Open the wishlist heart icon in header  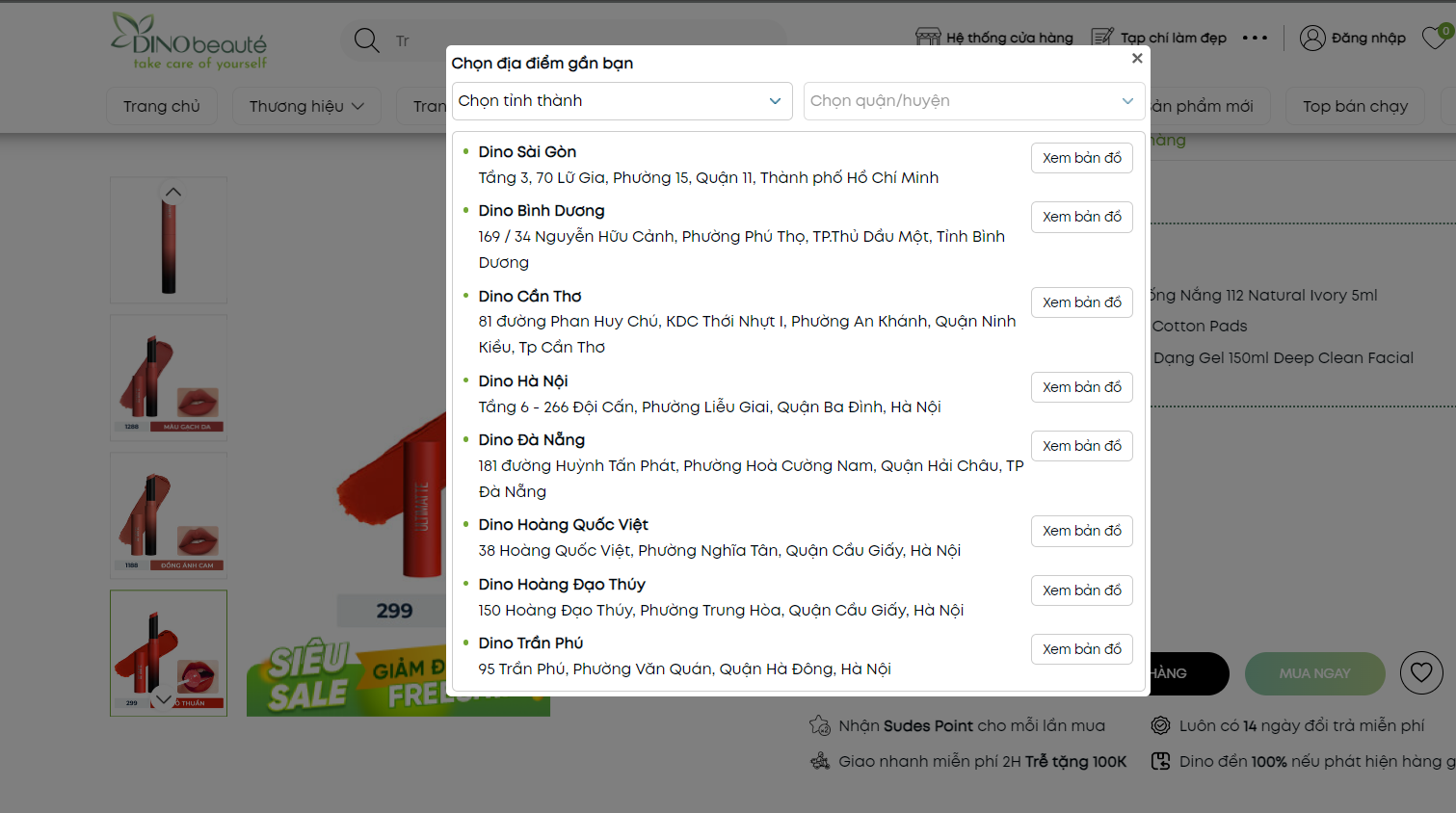pyautogui.click(x=1437, y=39)
